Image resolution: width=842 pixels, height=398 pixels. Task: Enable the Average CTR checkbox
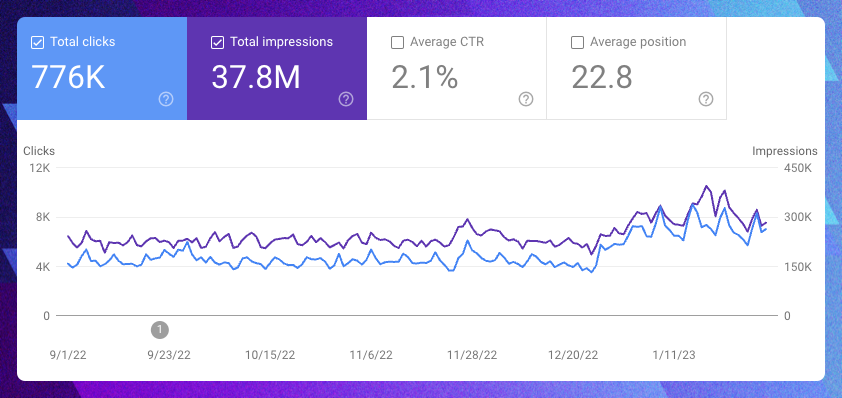[x=397, y=43]
